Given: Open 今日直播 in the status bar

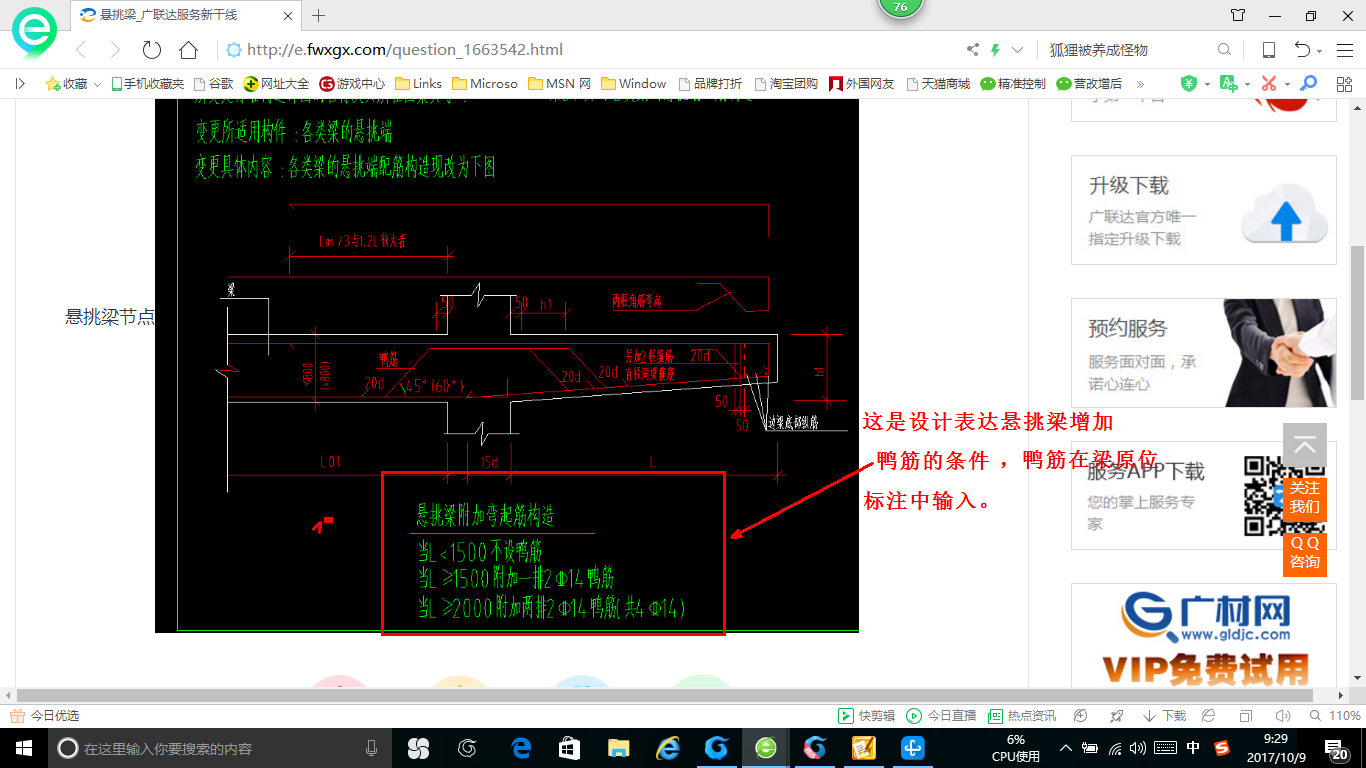Looking at the screenshot, I should pos(941,716).
